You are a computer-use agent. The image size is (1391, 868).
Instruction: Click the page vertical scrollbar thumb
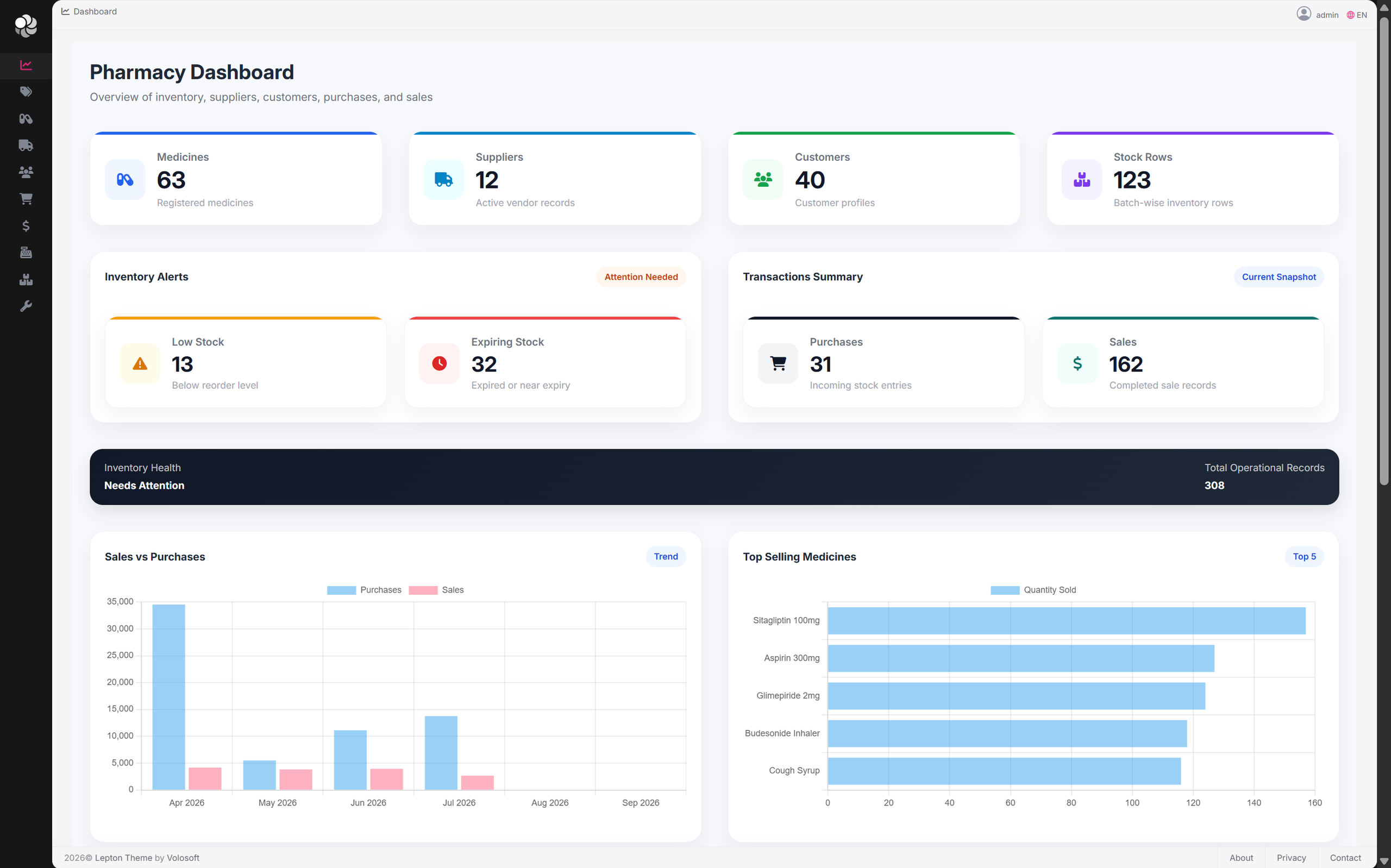[x=1384, y=251]
